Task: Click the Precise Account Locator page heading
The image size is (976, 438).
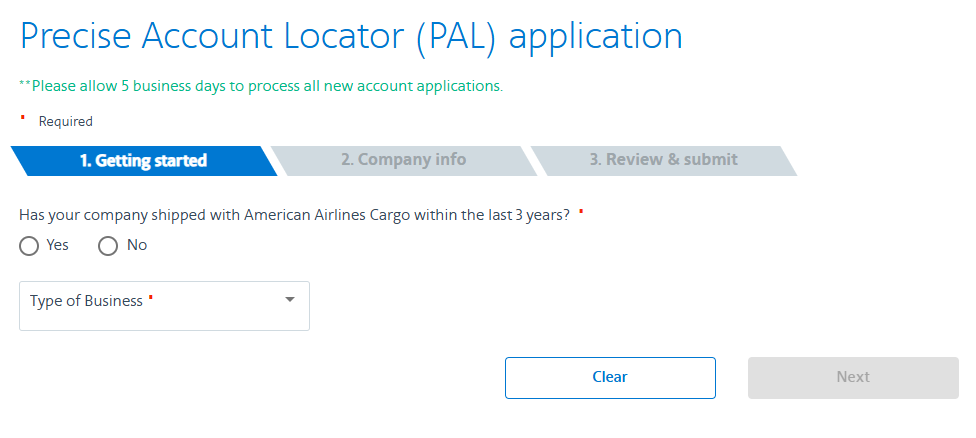Action: click(x=351, y=37)
